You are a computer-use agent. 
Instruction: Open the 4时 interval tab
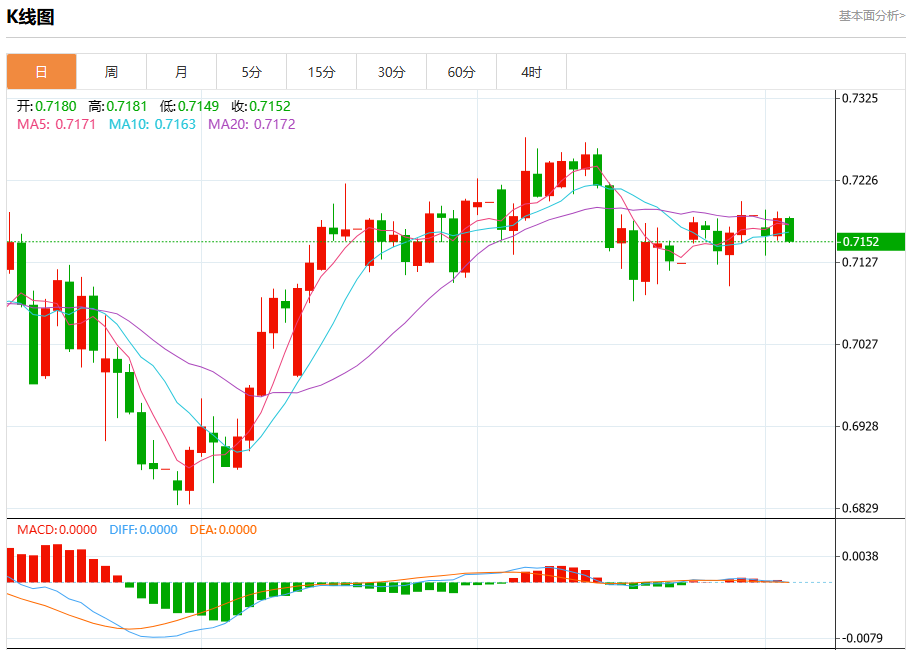531,72
